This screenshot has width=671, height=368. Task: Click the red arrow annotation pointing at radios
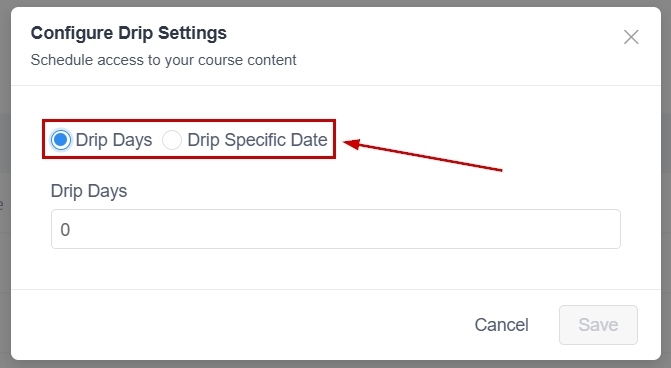[x=423, y=155]
